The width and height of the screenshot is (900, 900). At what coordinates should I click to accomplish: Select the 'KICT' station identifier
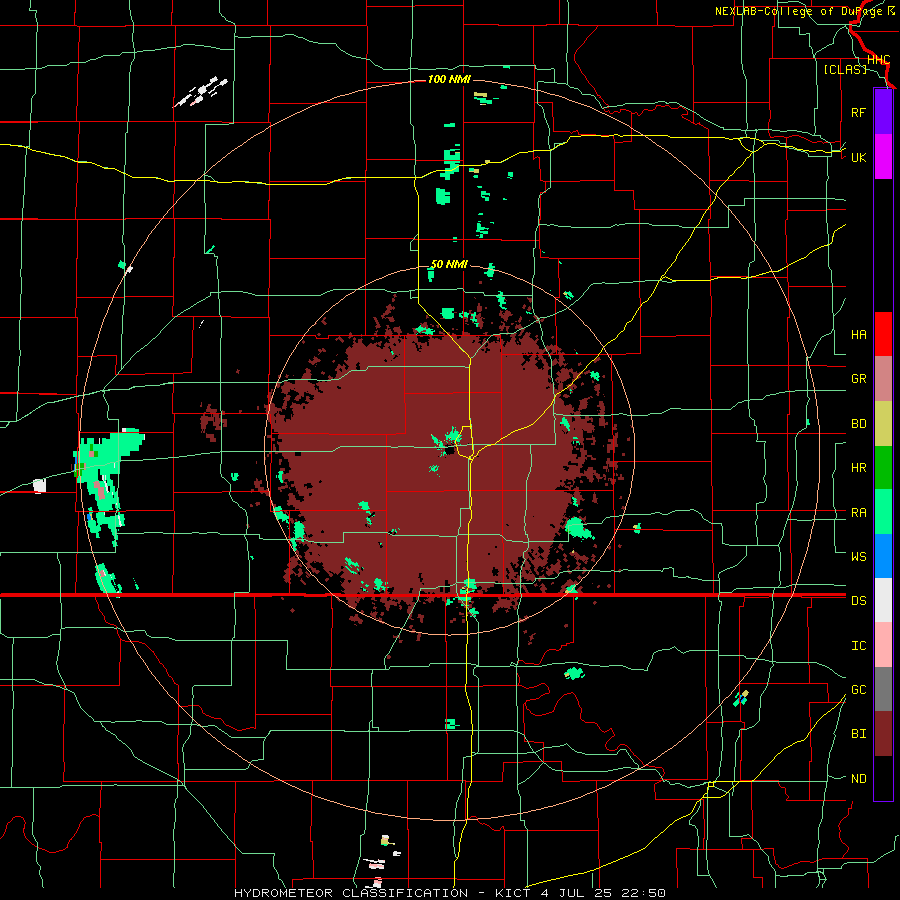pos(514,893)
